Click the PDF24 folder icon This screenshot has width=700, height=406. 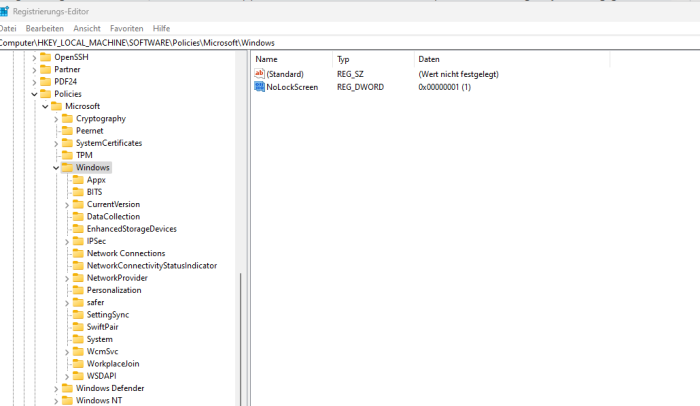(x=46, y=81)
